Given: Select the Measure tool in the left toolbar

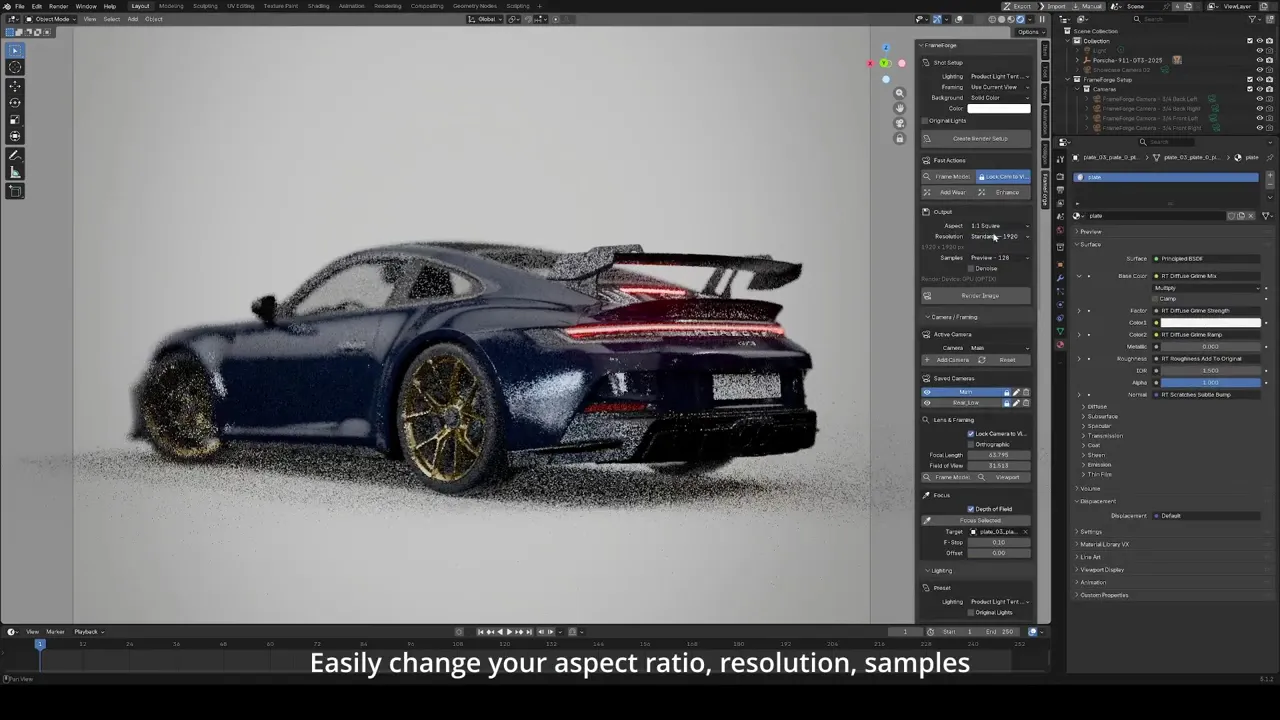Looking at the screenshot, I should (x=15, y=173).
